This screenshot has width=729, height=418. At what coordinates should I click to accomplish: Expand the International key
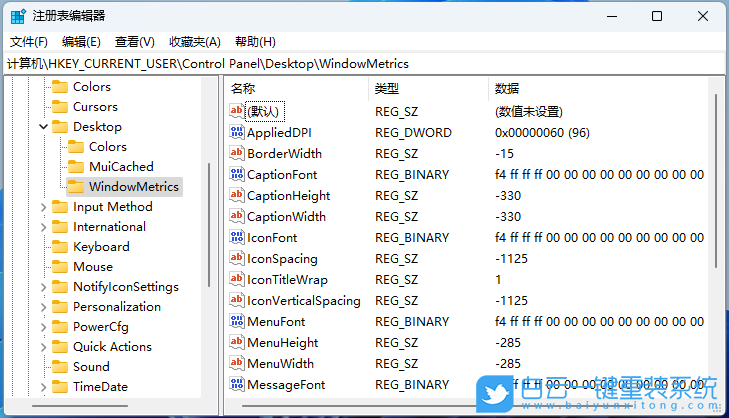pyautogui.click(x=43, y=227)
